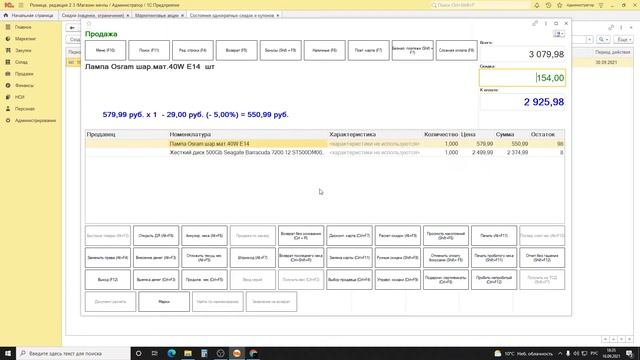
Task: Open the history clock icon
Action: 548,5
